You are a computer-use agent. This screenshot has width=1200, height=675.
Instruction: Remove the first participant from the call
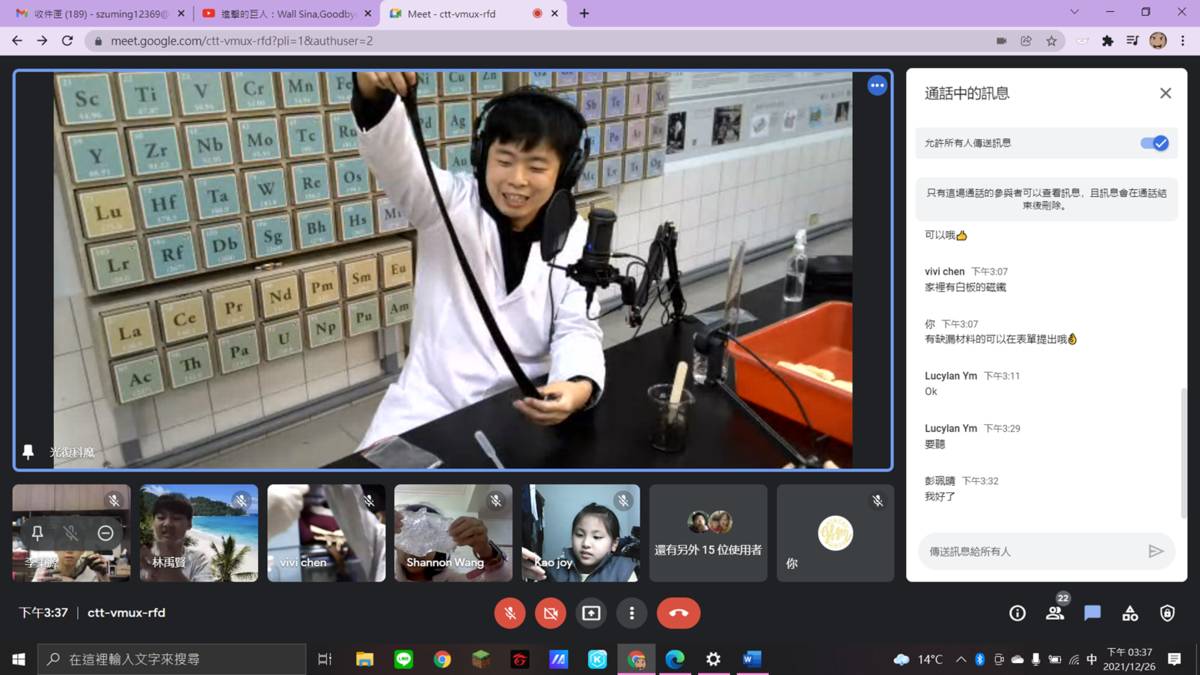(x=105, y=533)
